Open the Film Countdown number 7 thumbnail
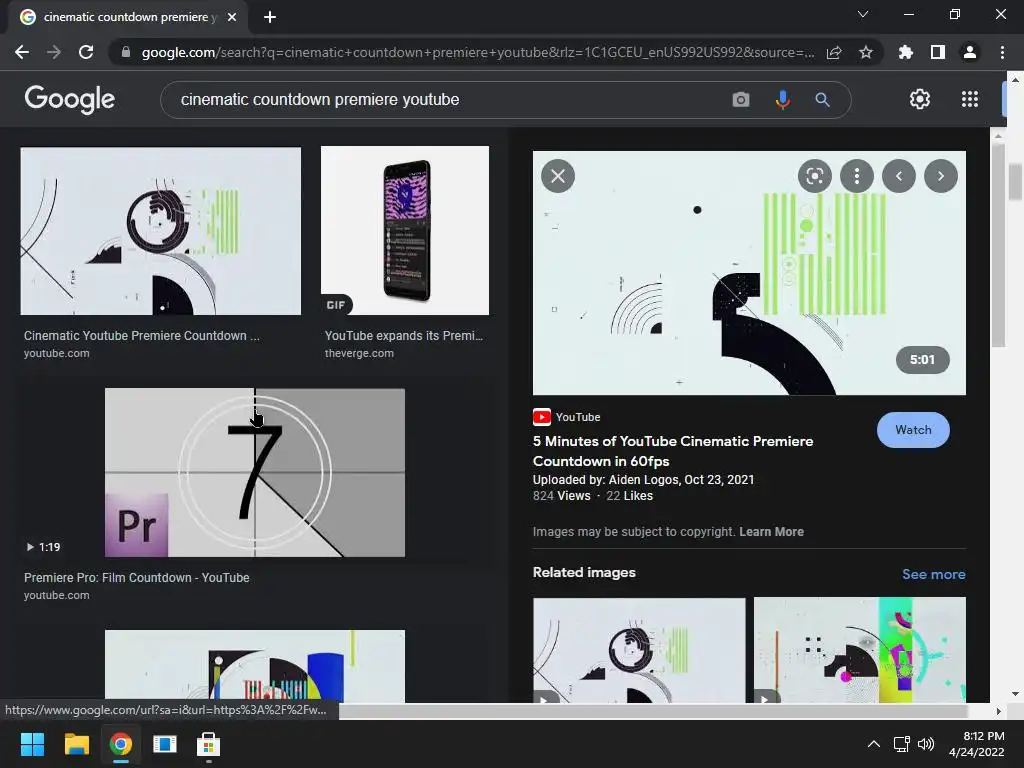 [255, 473]
